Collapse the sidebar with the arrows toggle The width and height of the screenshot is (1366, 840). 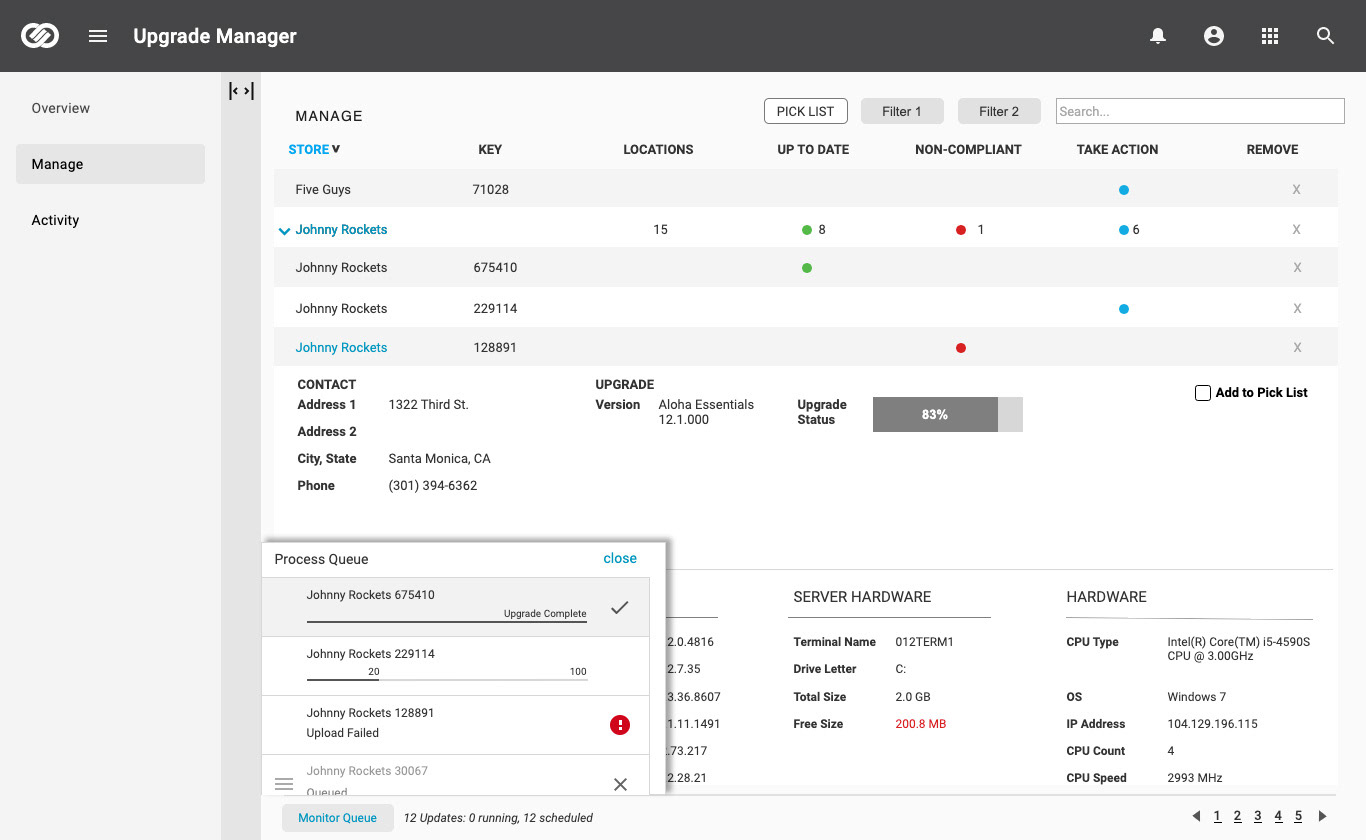tap(241, 91)
